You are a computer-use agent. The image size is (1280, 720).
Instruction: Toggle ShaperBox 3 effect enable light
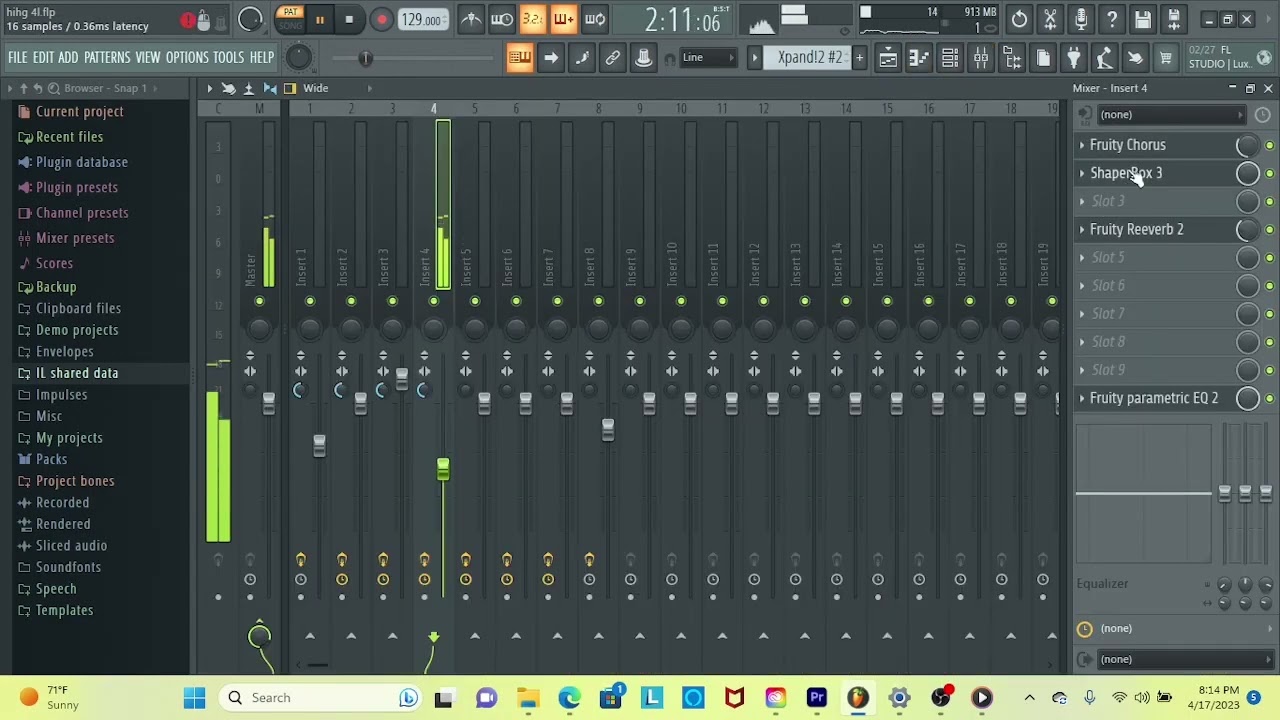coord(1269,174)
